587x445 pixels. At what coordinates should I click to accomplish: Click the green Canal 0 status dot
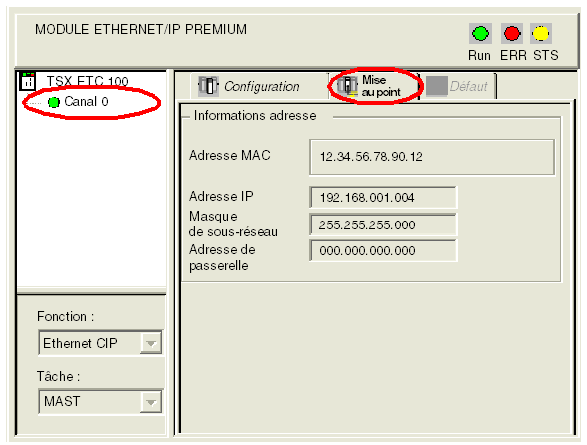[54, 102]
